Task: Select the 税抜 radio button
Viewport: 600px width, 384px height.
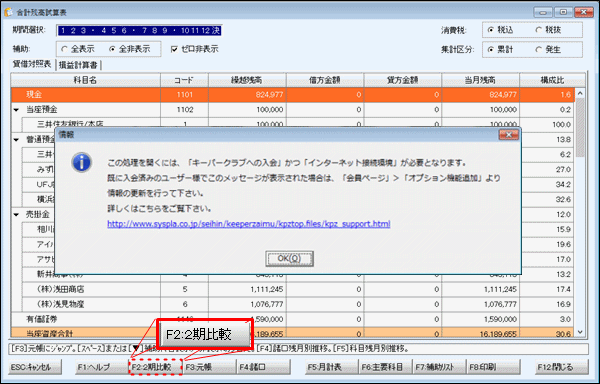Action: click(x=539, y=30)
